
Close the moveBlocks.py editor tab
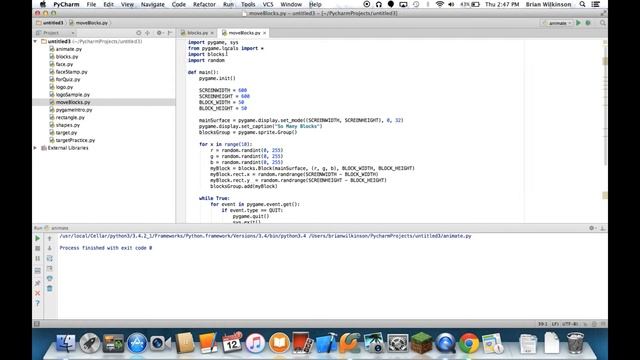point(264,33)
